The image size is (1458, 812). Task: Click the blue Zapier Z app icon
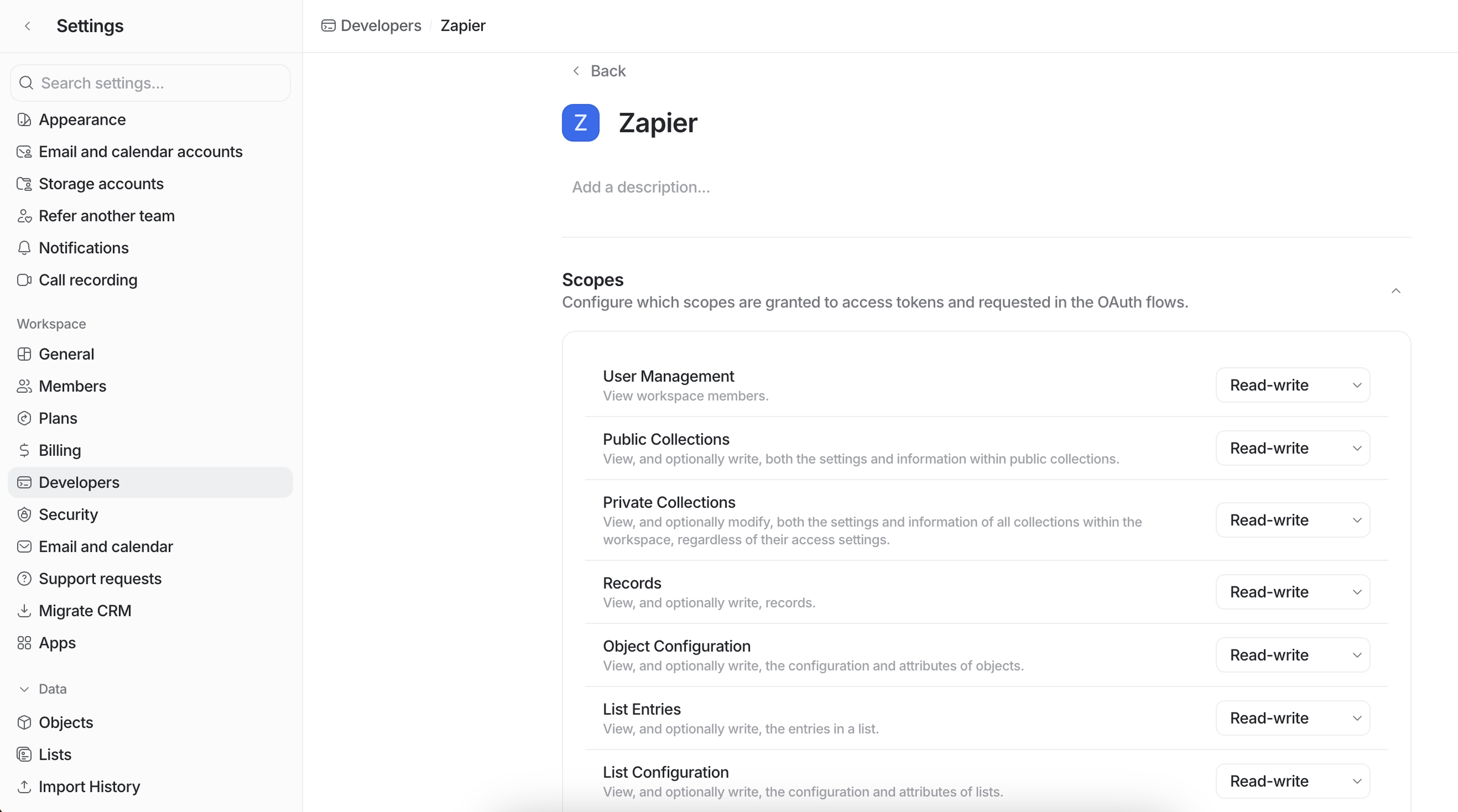580,123
